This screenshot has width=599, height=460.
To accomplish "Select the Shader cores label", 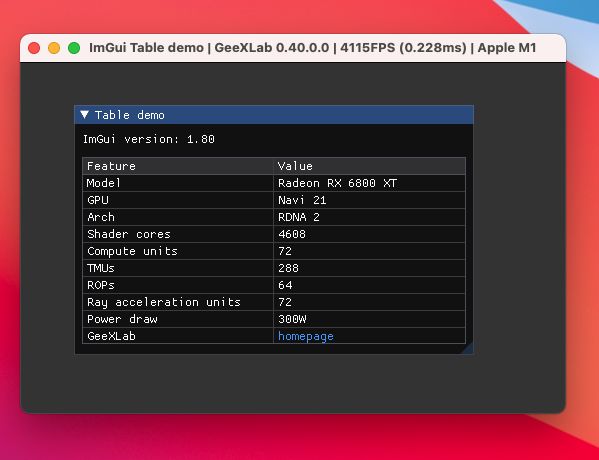I will (x=129, y=234).
